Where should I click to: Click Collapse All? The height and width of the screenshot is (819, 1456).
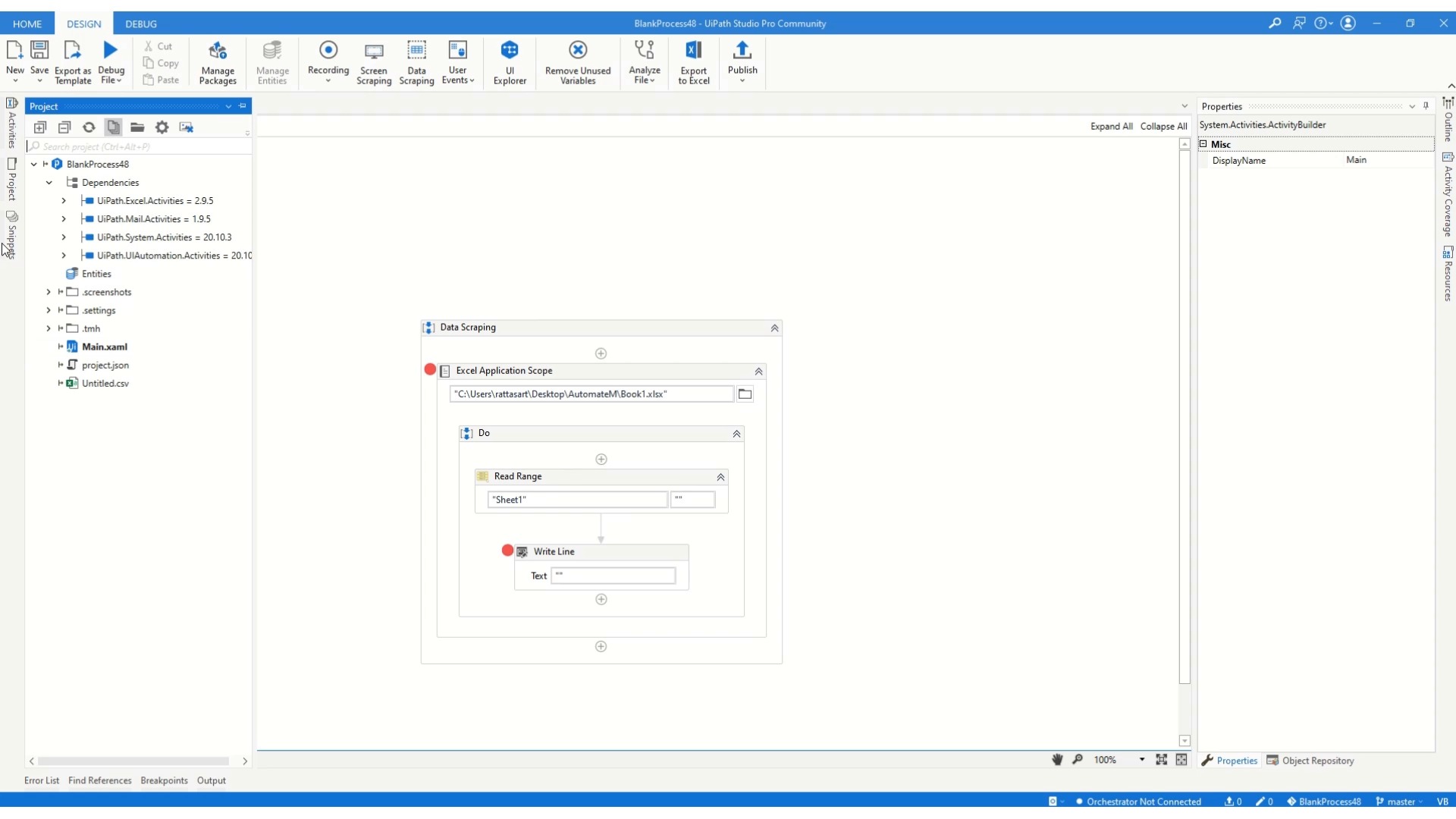(x=1163, y=127)
